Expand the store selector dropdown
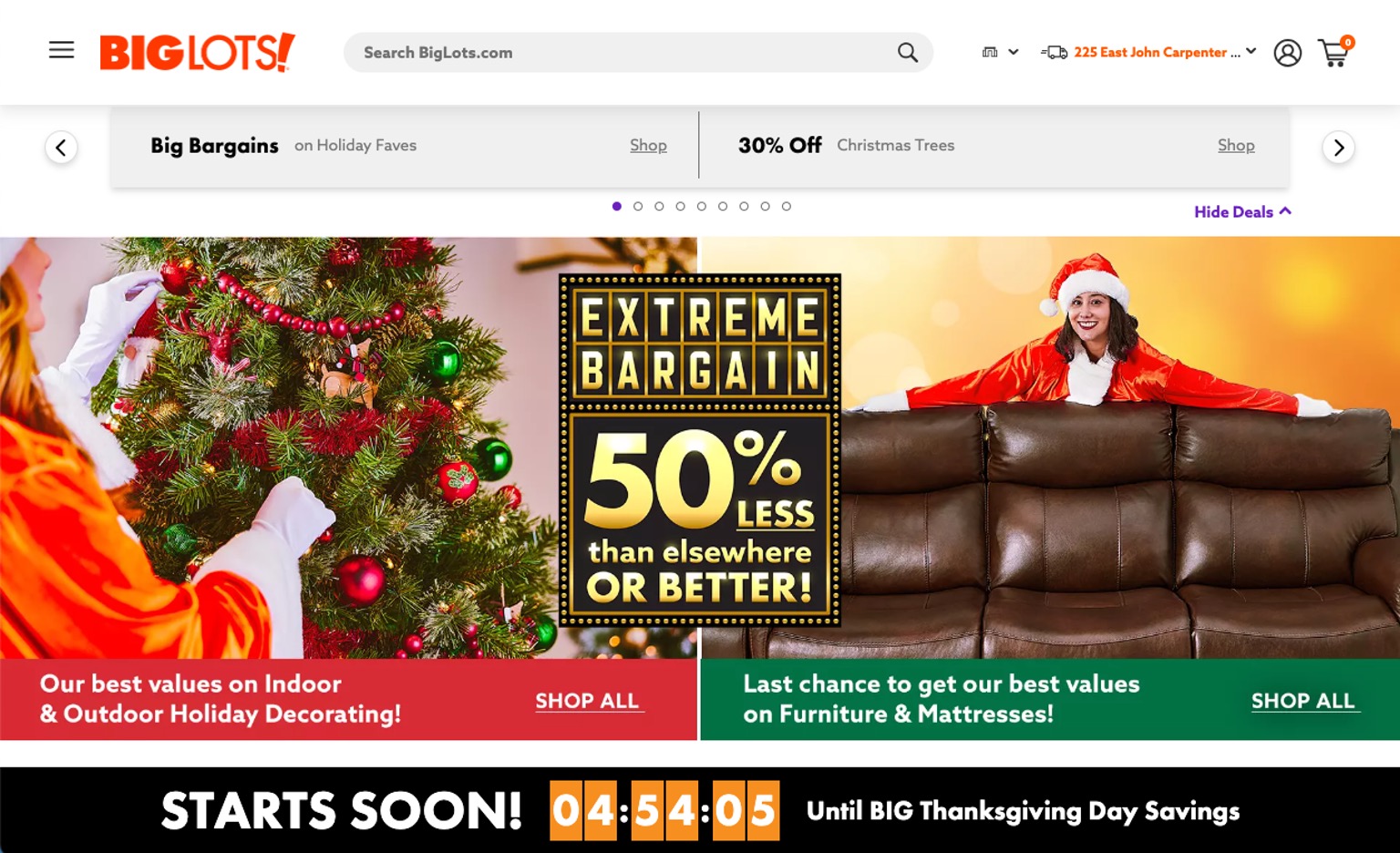The height and width of the screenshot is (853, 1400). point(1000,53)
